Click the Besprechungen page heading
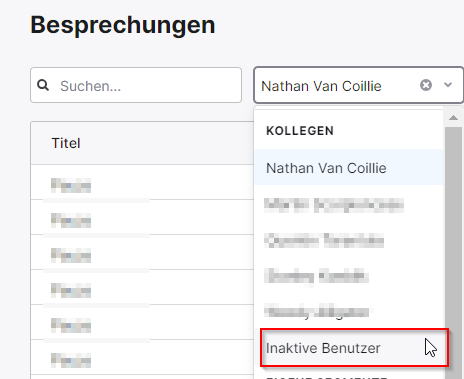Image resolution: width=464 pixels, height=379 pixels. coord(123,25)
